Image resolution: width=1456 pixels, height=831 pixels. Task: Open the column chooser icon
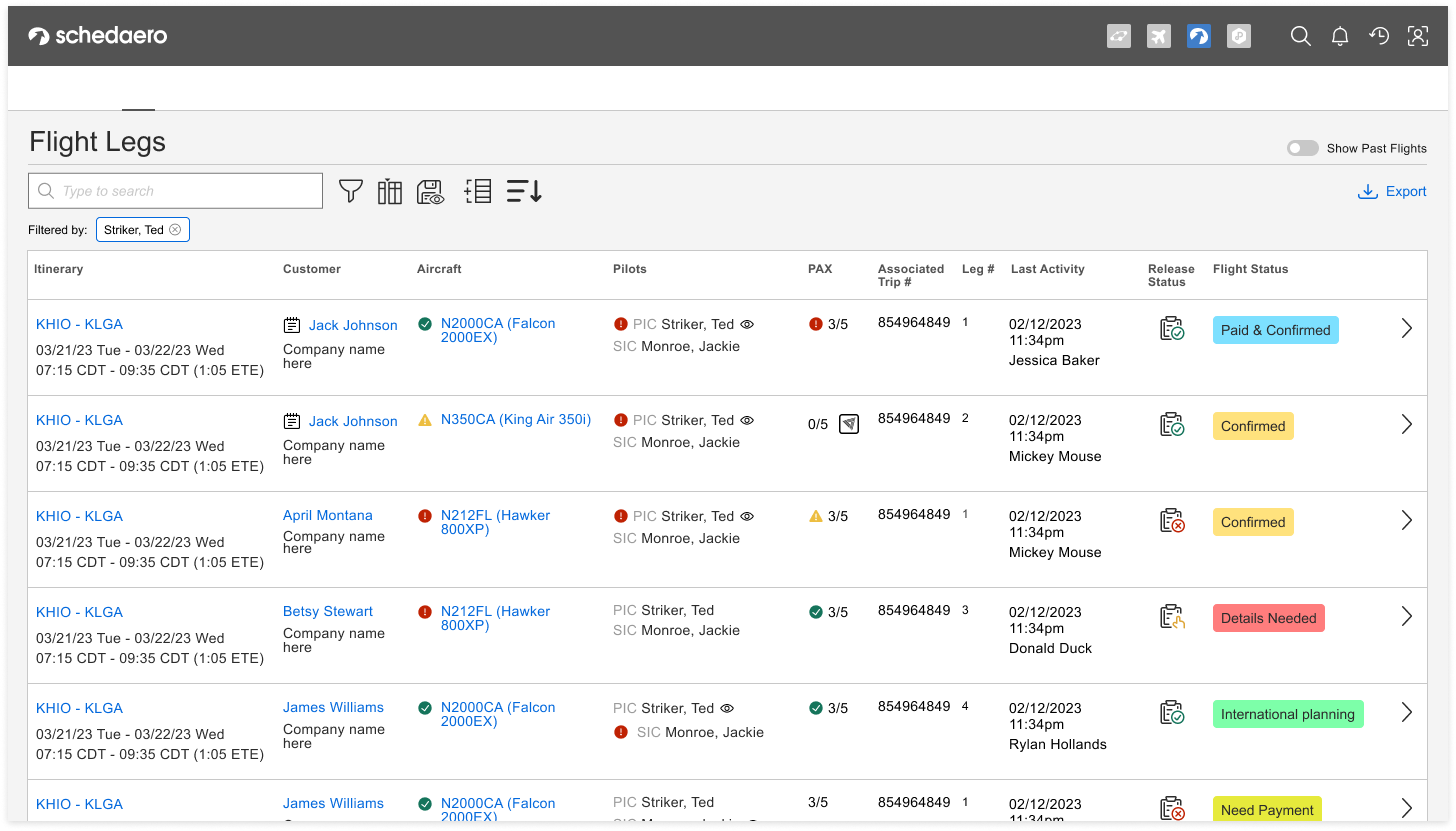(x=390, y=191)
